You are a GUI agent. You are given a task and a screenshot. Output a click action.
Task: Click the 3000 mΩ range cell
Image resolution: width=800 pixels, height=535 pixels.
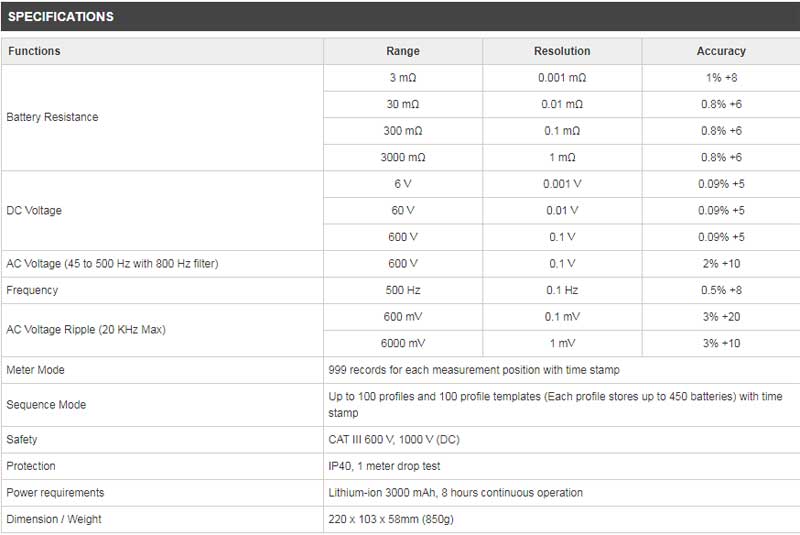[403, 158]
